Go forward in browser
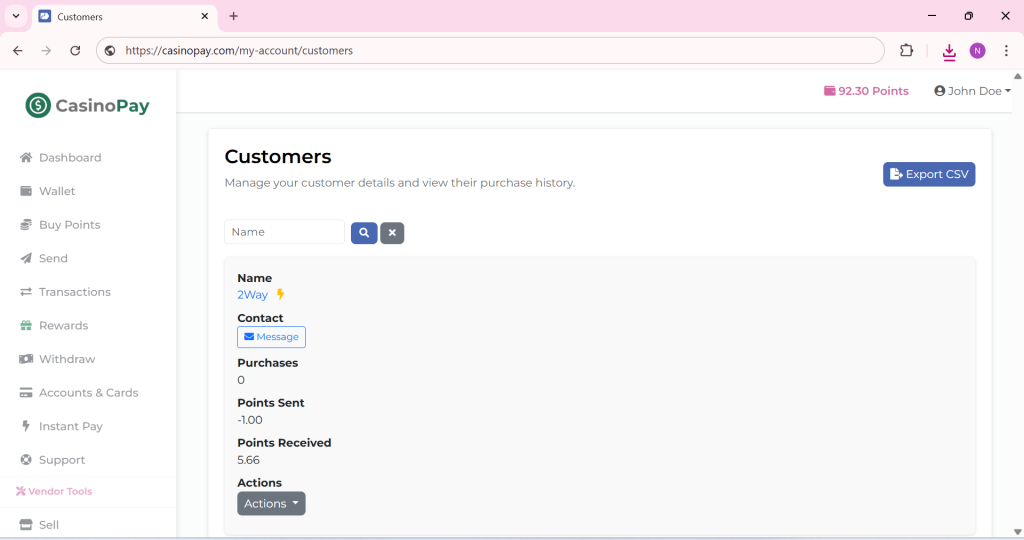 point(46,50)
